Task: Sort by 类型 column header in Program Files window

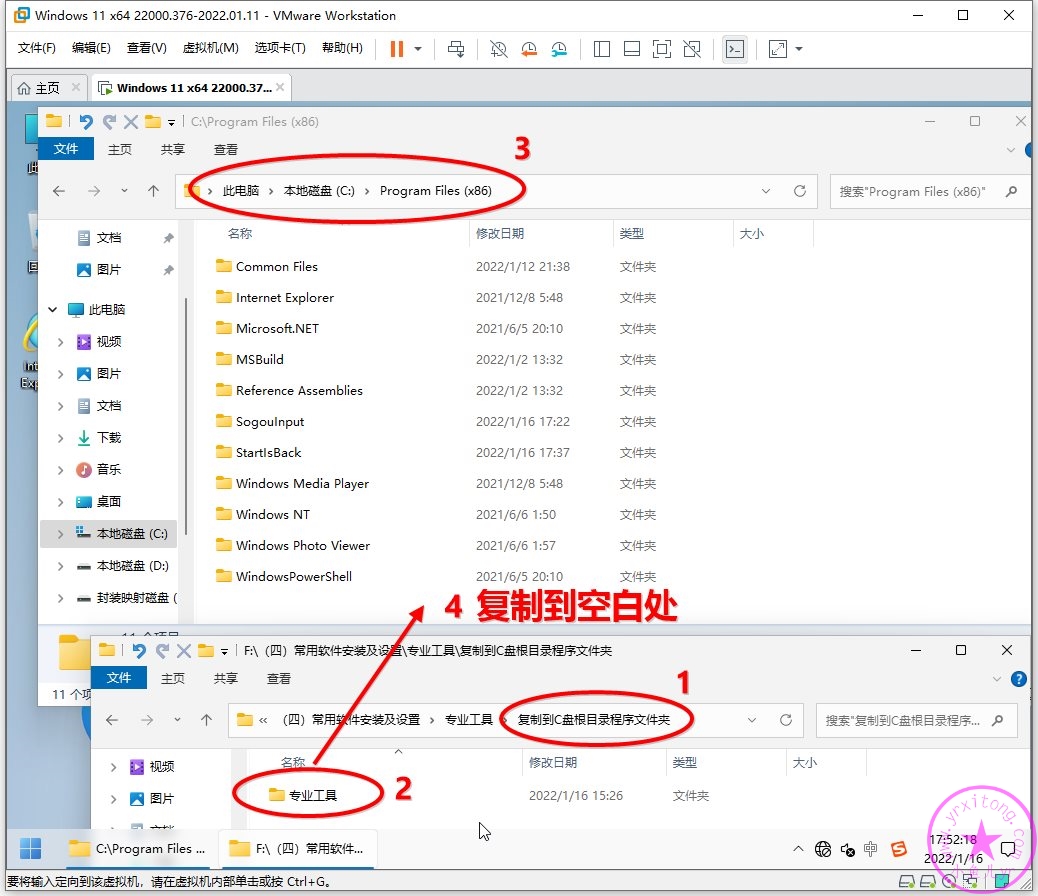Action: tap(632, 234)
